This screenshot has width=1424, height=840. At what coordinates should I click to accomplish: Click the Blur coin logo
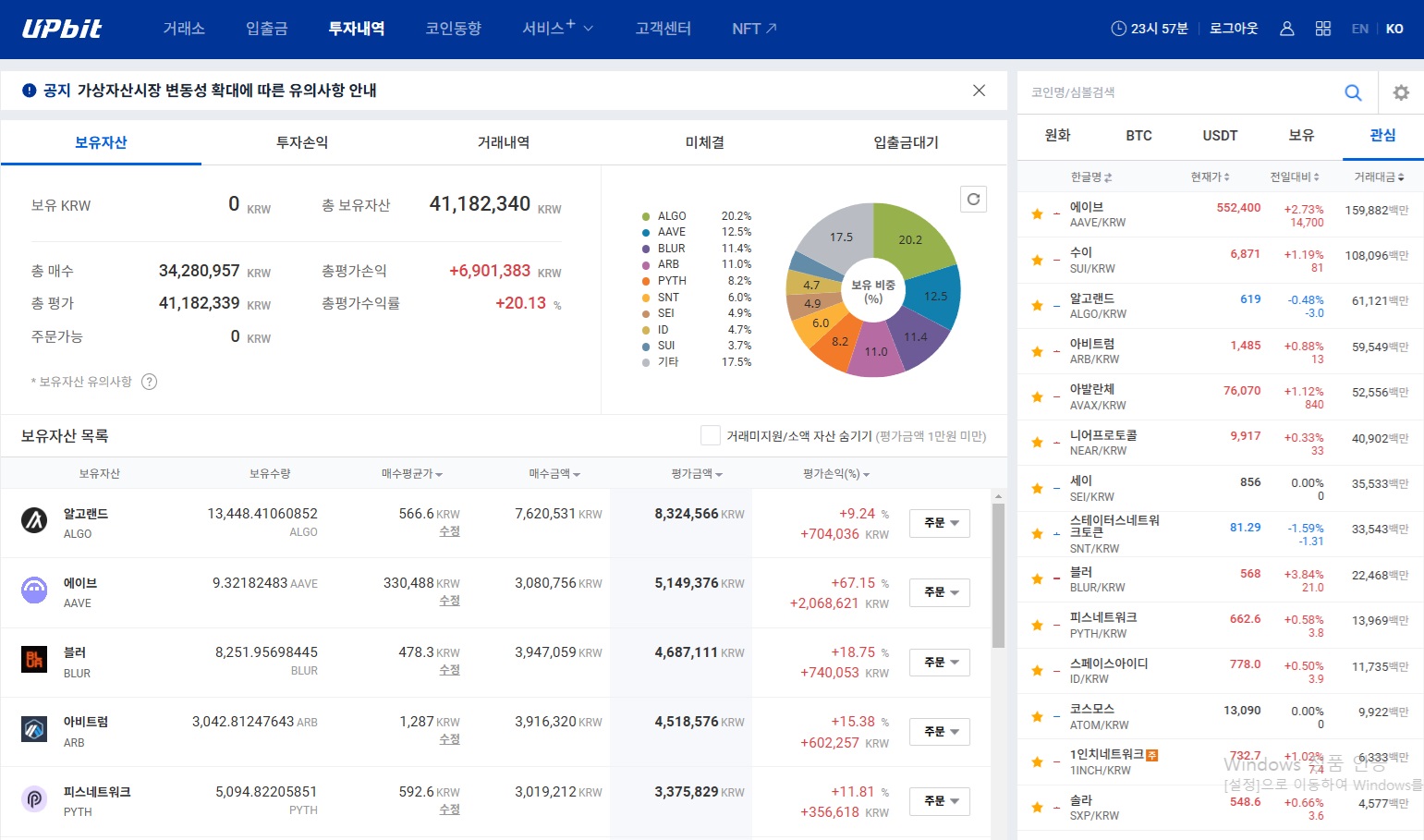34,659
